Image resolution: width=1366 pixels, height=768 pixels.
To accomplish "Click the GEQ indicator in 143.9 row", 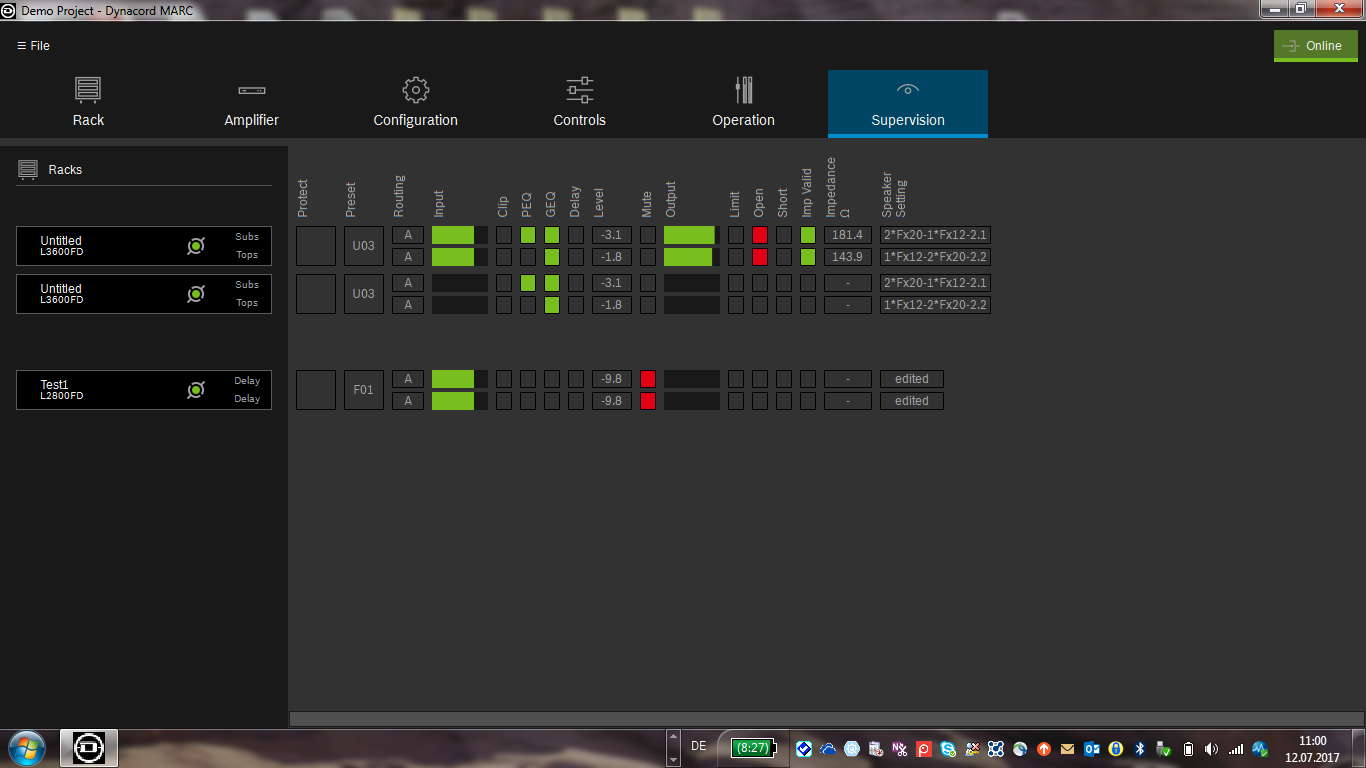I will click(552, 257).
